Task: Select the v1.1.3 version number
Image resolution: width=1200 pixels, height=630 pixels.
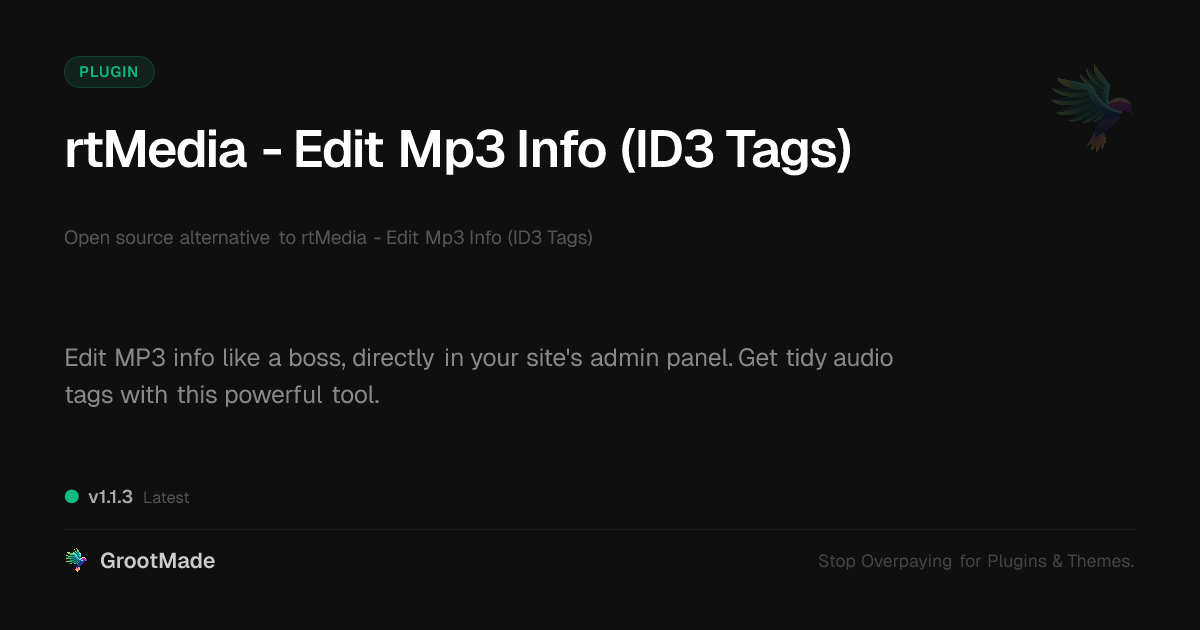Action: pos(110,497)
